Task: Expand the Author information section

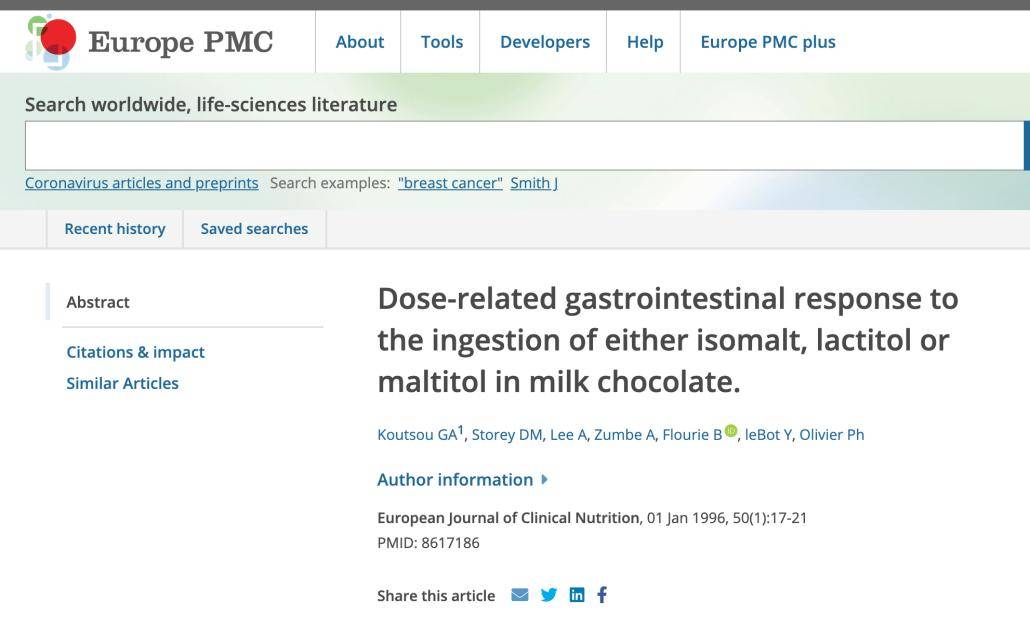Action: click(462, 480)
